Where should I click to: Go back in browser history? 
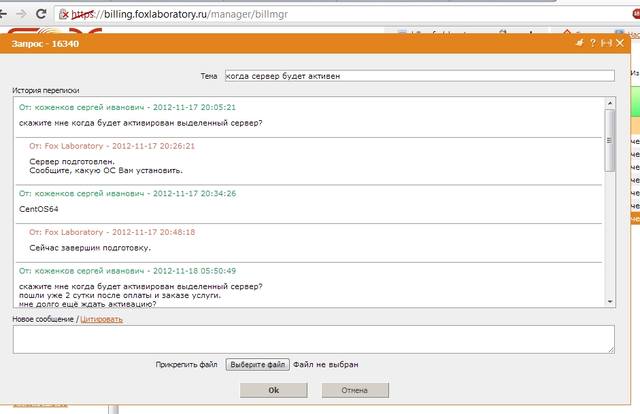coord(3,14)
